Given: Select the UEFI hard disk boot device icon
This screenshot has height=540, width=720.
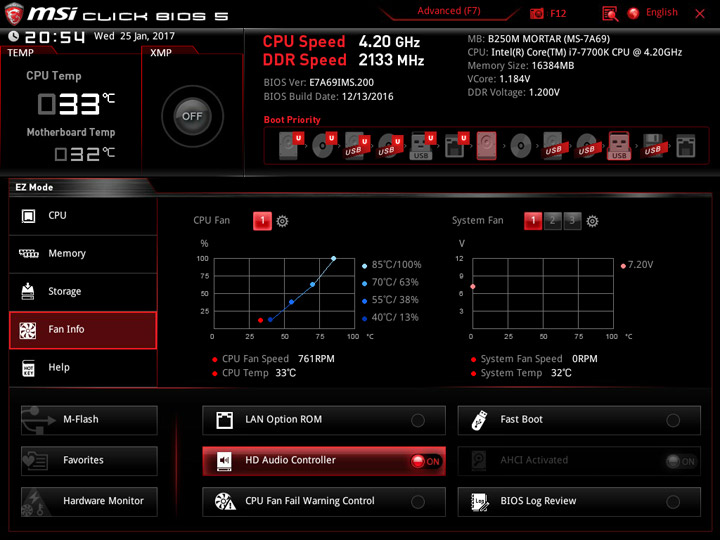Looking at the screenshot, I should [291, 146].
